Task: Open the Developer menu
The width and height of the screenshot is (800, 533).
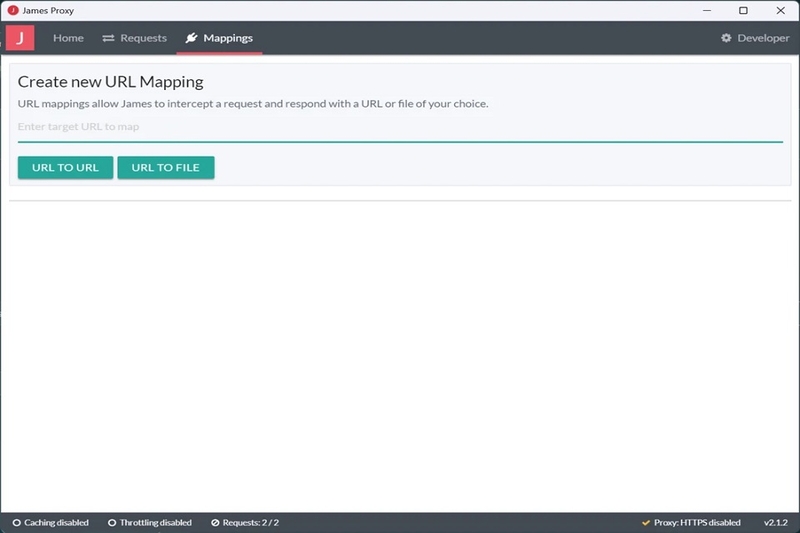Action: 755,38
